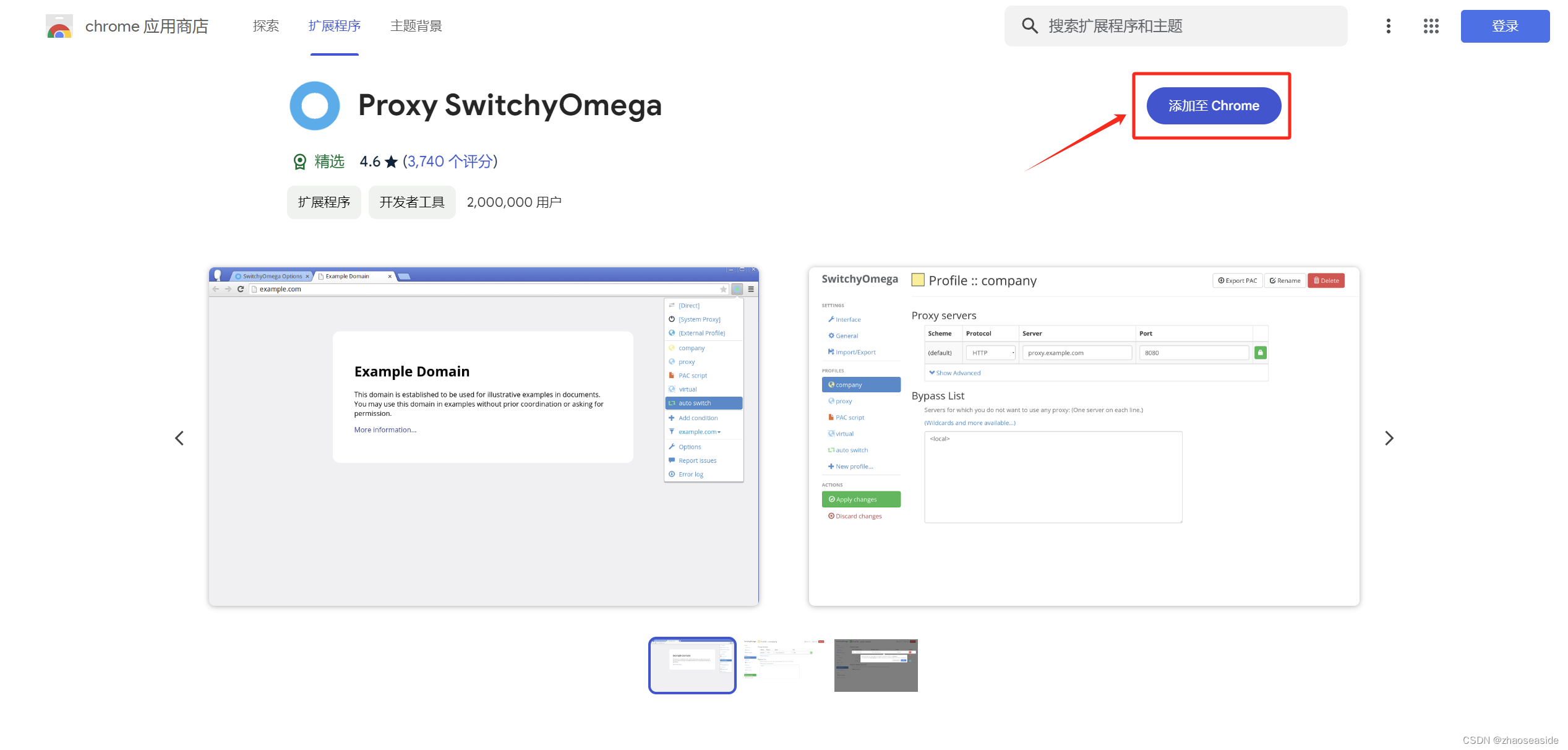Click the 添加至 Chrome button
The height and width of the screenshot is (750, 1568).
pos(1214,106)
